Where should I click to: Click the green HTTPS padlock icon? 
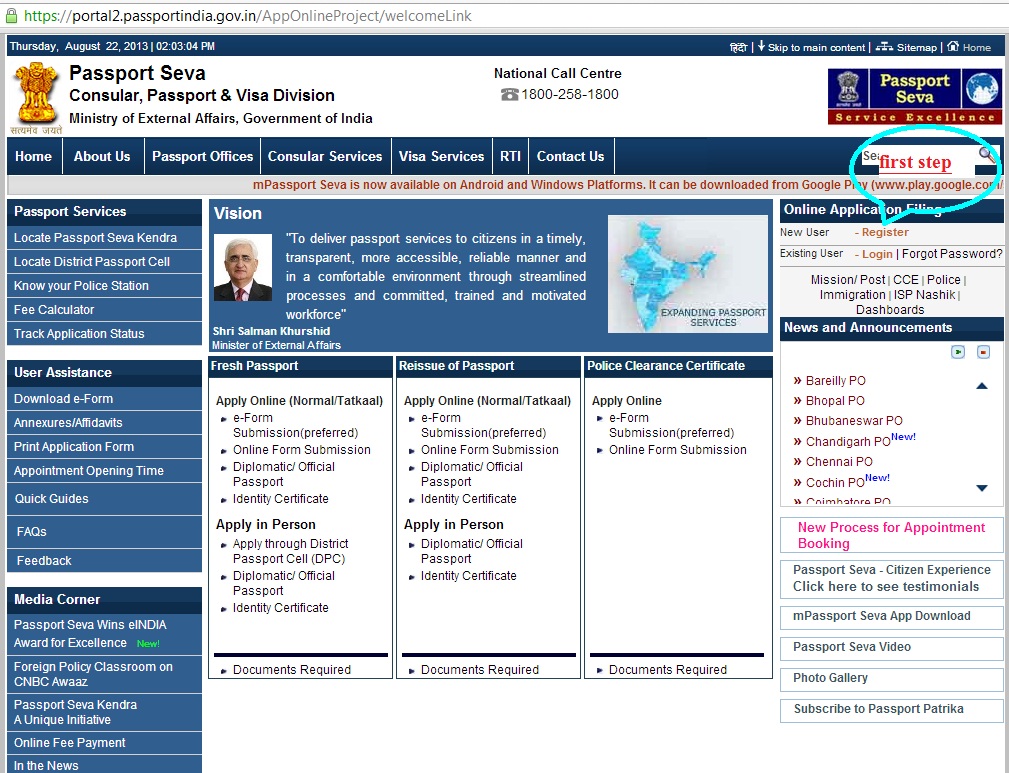click(x=12, y=15)
